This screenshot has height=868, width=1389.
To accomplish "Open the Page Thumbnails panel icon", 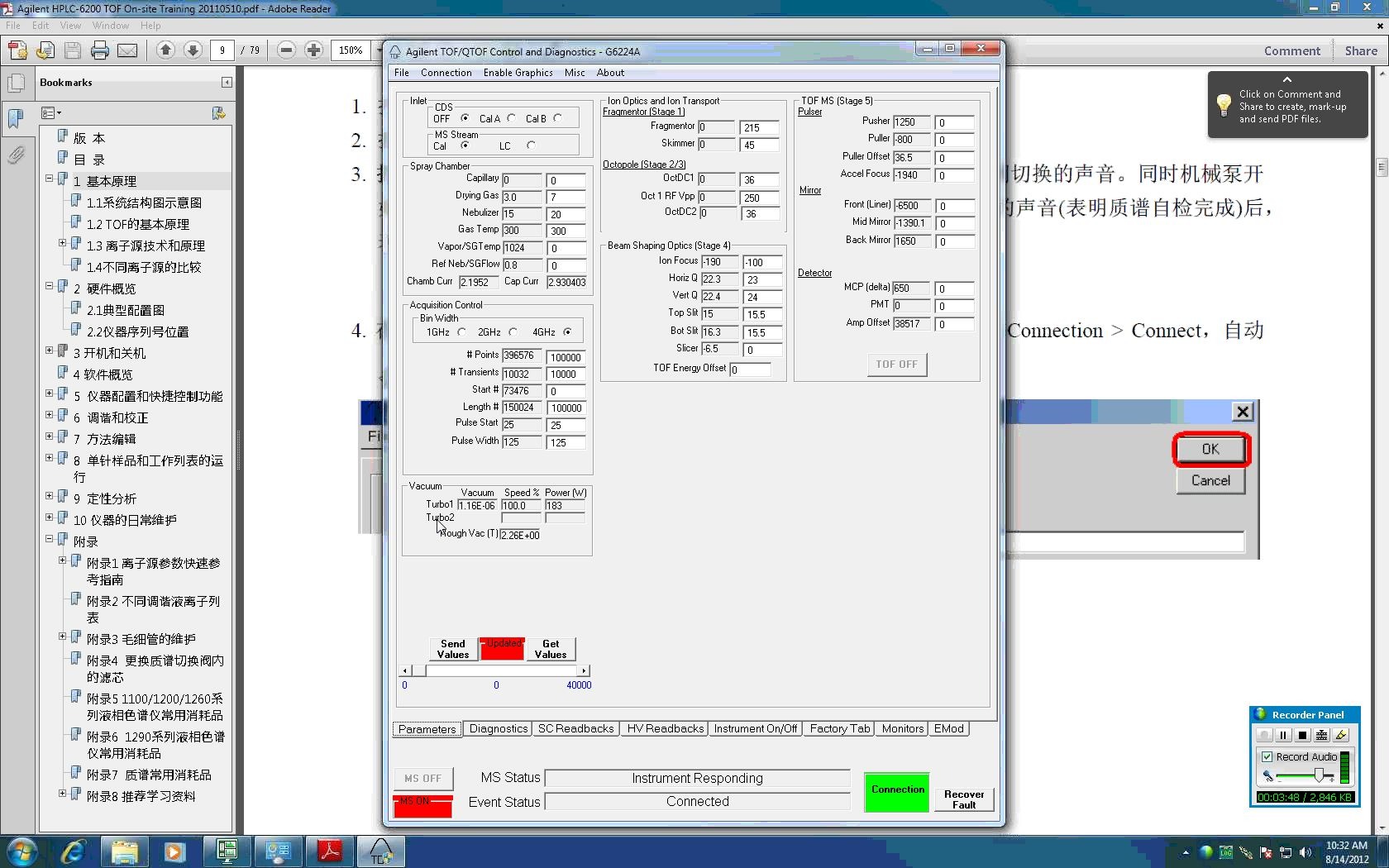I will click(x=16, y=83).
